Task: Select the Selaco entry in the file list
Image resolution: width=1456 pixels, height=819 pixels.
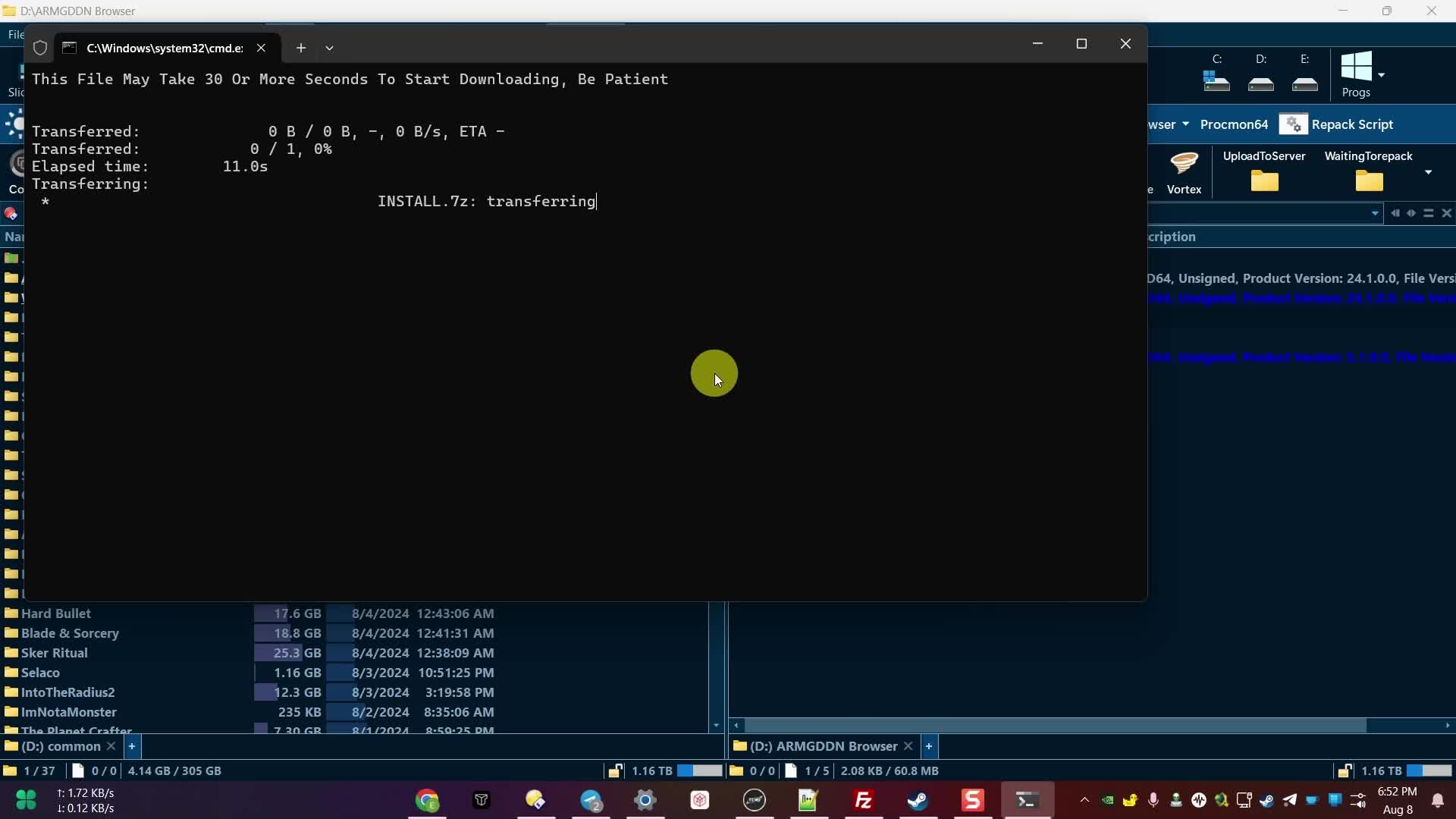Action: 42,672
